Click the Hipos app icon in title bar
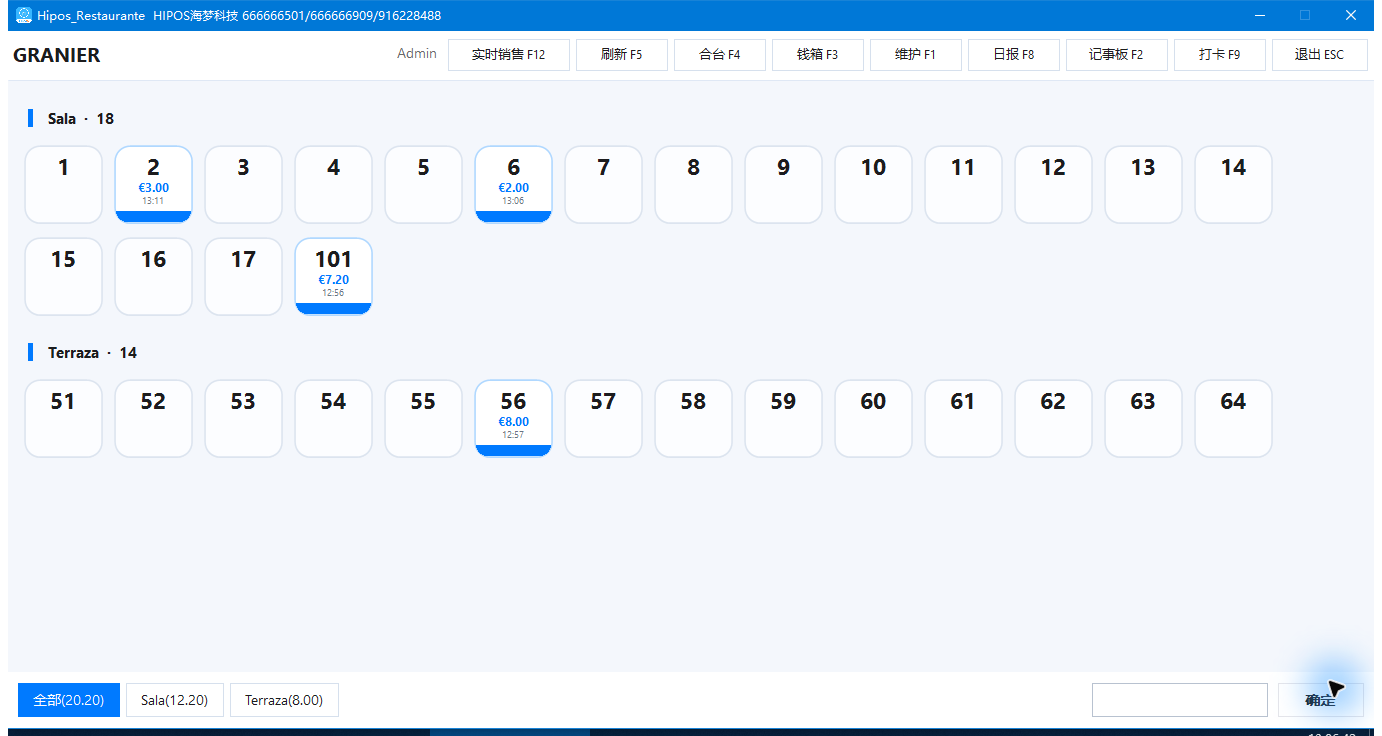Screen dimensions: 1382x736 [x=24, y=15]
